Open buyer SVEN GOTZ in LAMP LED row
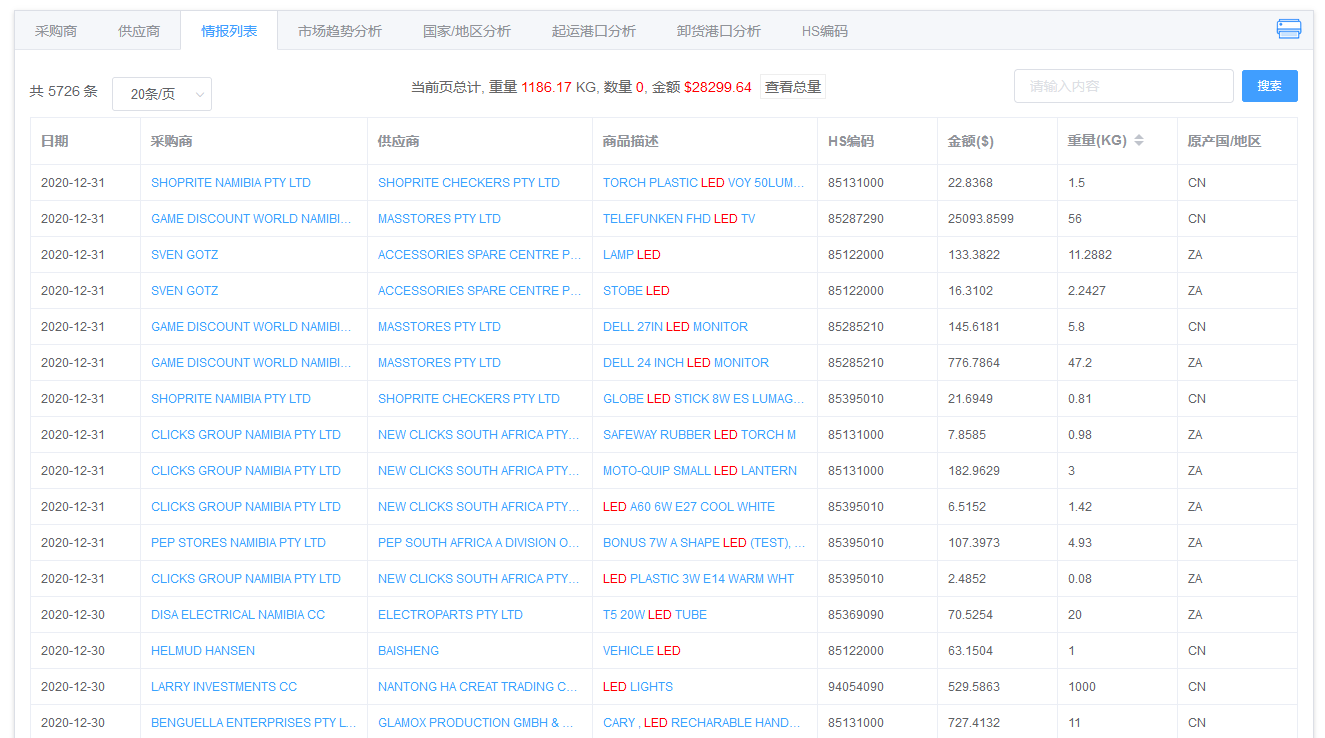 pyautogui.click(x=184, y=255)
